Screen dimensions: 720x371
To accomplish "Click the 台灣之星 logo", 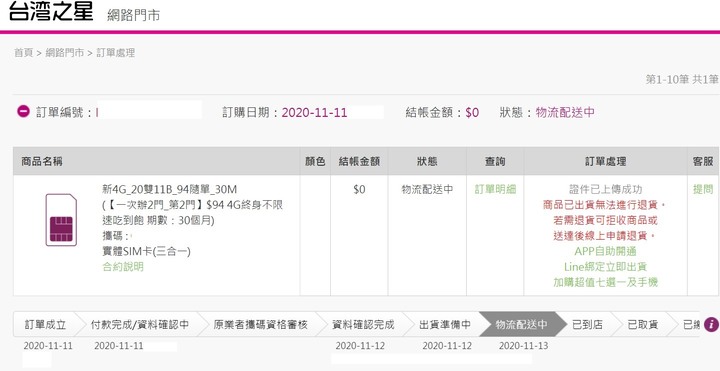I will (x=51, y=11).
